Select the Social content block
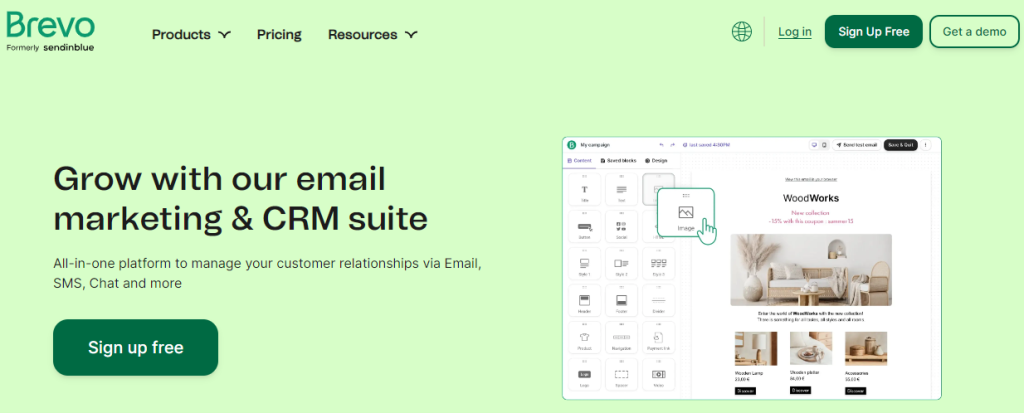This screenshot has width=1024, height=413. tap(621, 227)
